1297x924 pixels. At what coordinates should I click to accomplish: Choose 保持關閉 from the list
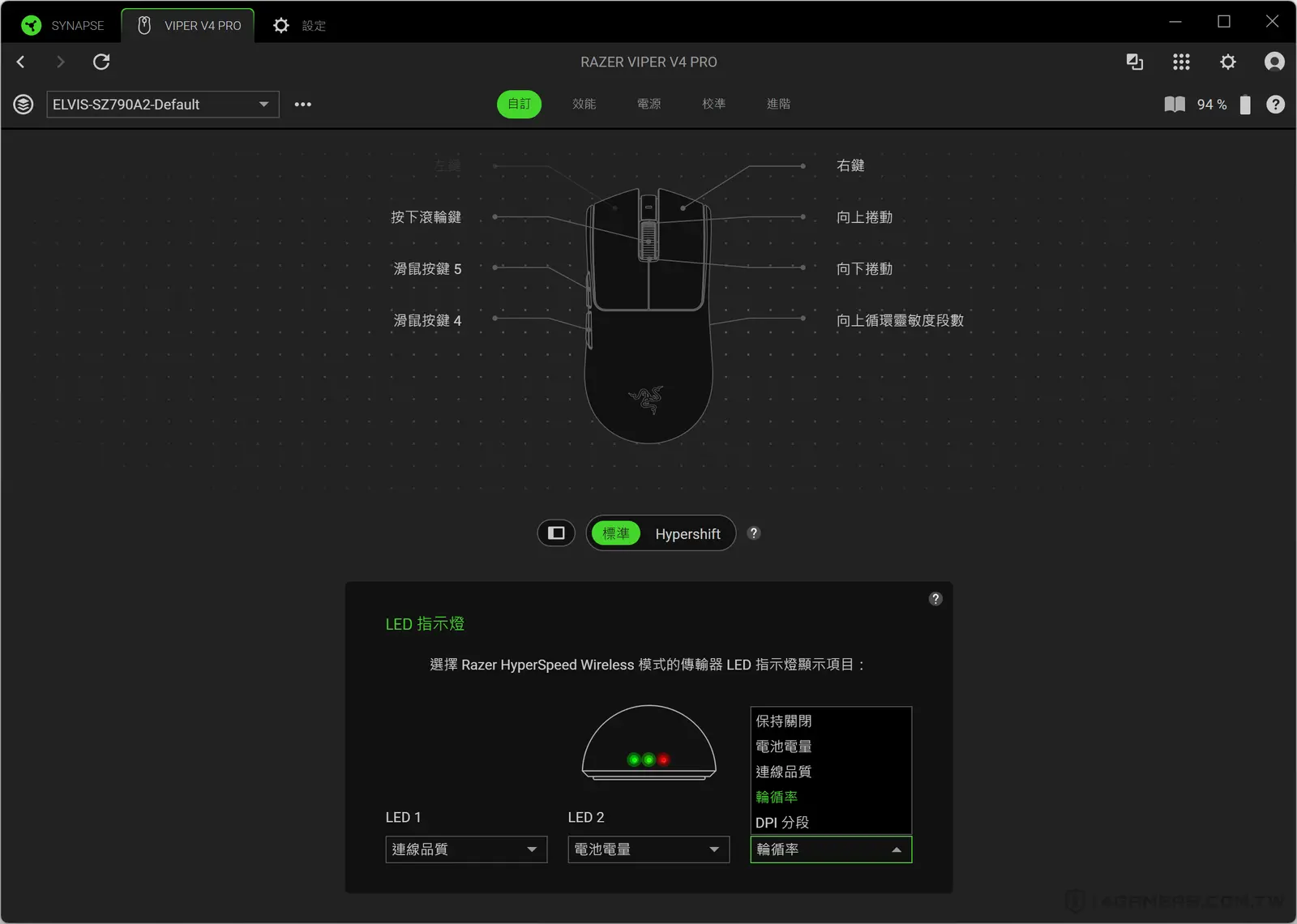click(x=831, y=721)
